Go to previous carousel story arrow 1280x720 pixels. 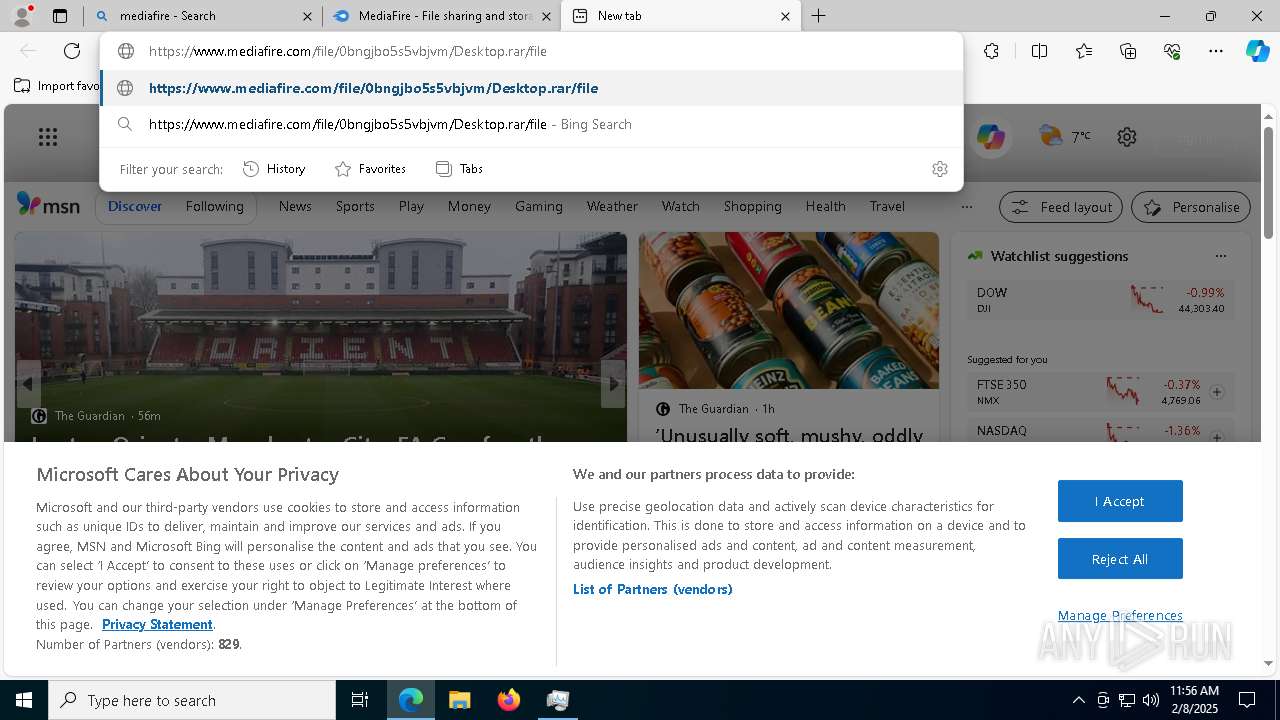click(28, 384)
